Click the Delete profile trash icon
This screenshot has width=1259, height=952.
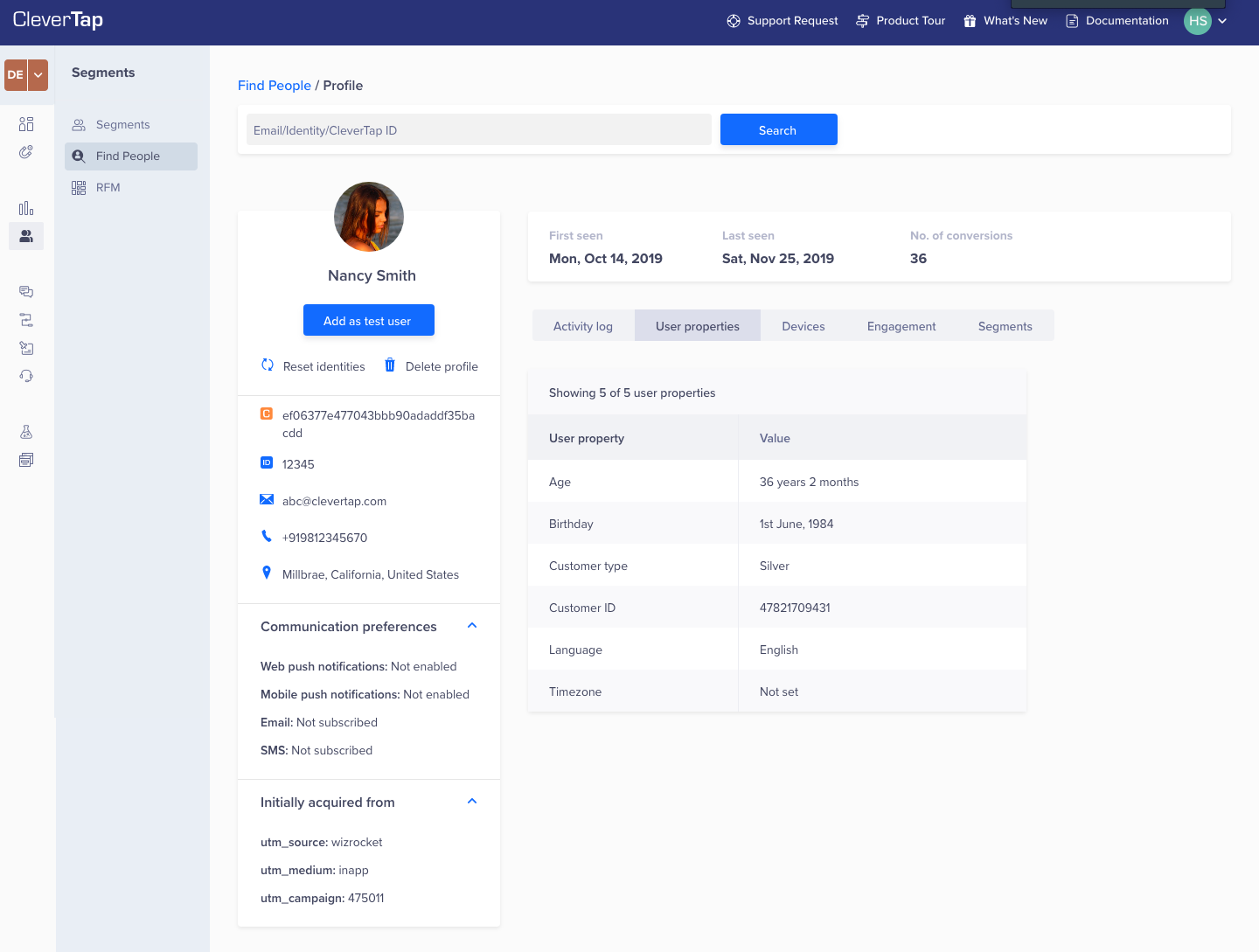(x=390, y=365)
